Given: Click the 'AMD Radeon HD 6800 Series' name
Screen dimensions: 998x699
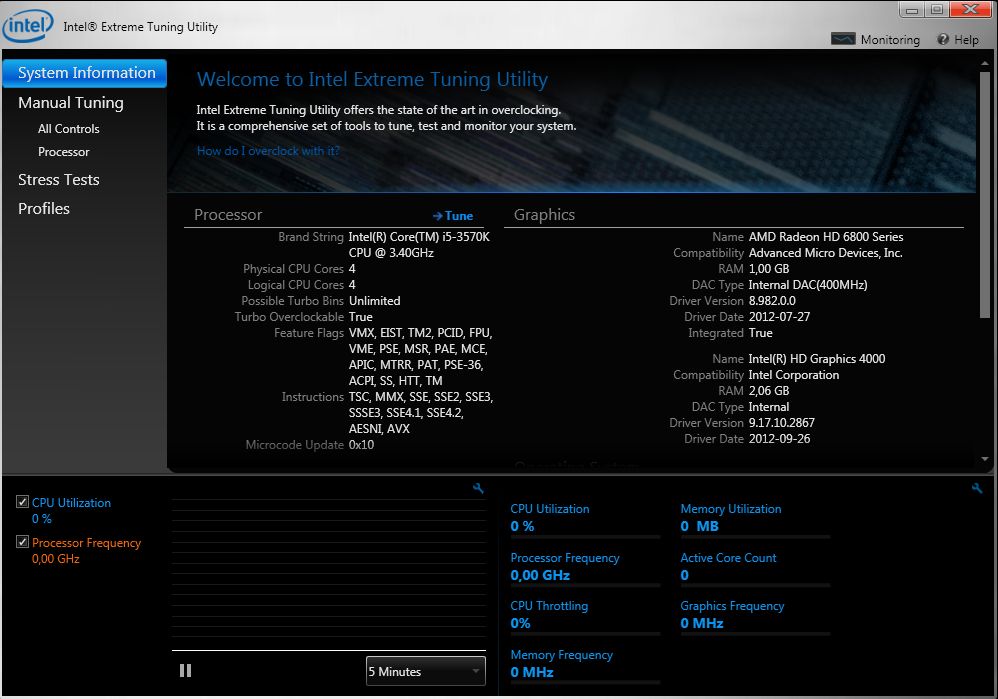Looking at the screenshot, I should coord(826,237).
